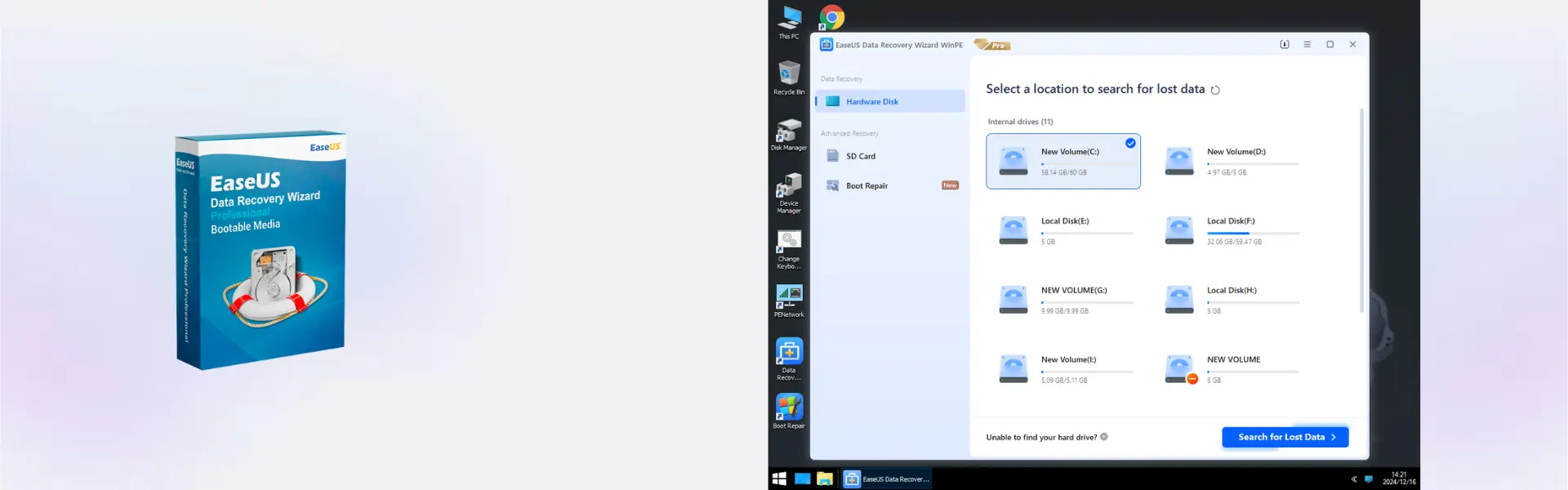Open Data Recovery desktop shortcut
The image size is (1568, 490).
789,359
